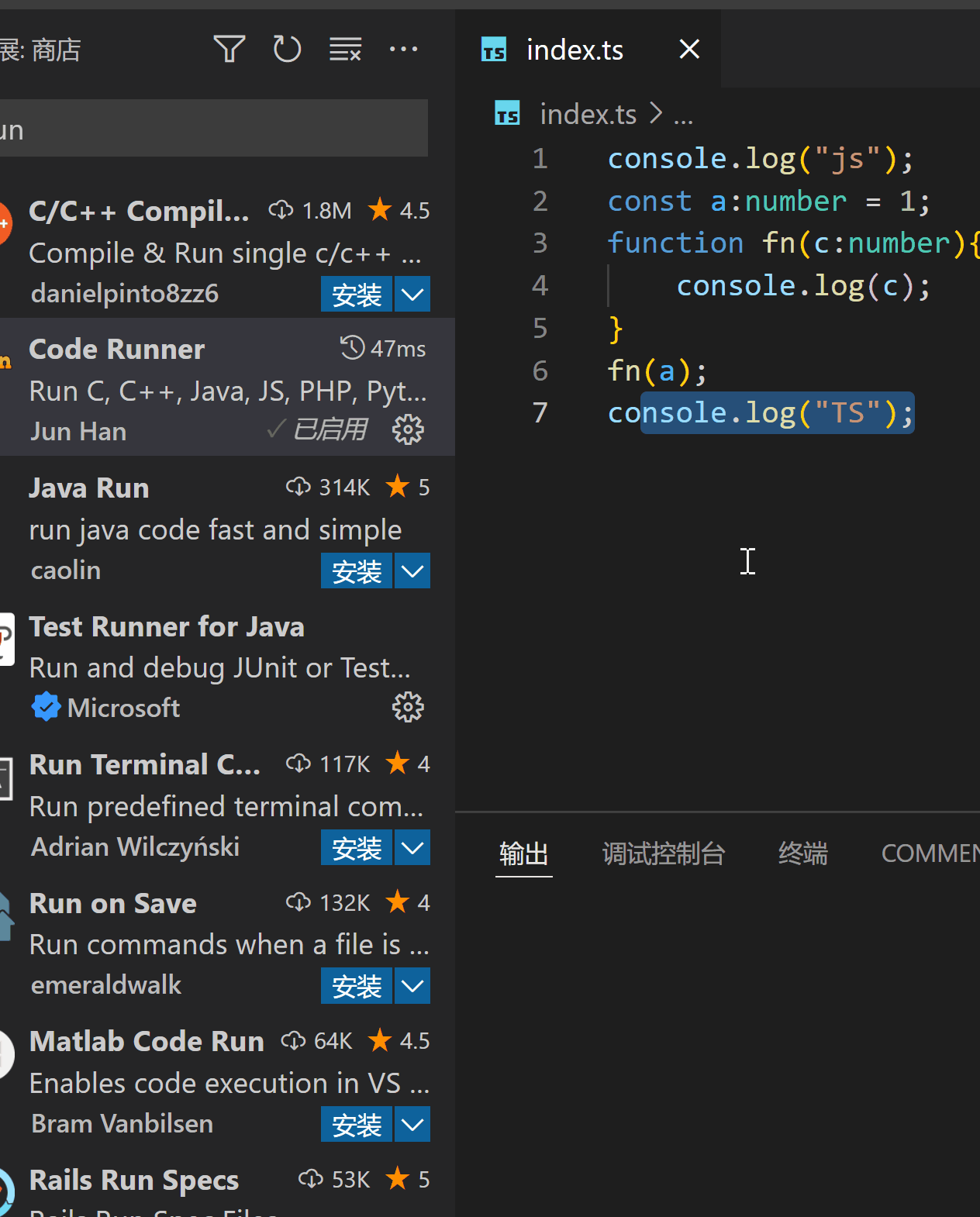
Task: Open Code Runner manage gear icon
Action: 408,429
